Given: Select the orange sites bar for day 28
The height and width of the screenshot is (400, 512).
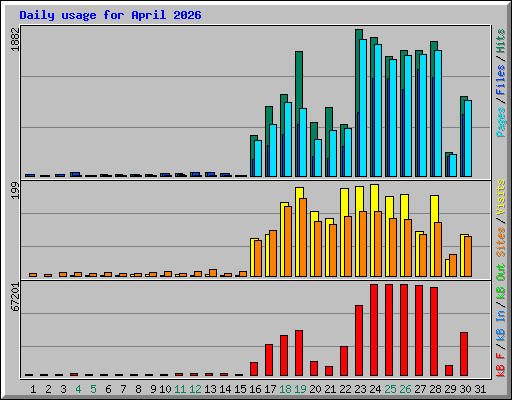Looking at the screenshot, I should pos(438,249).
